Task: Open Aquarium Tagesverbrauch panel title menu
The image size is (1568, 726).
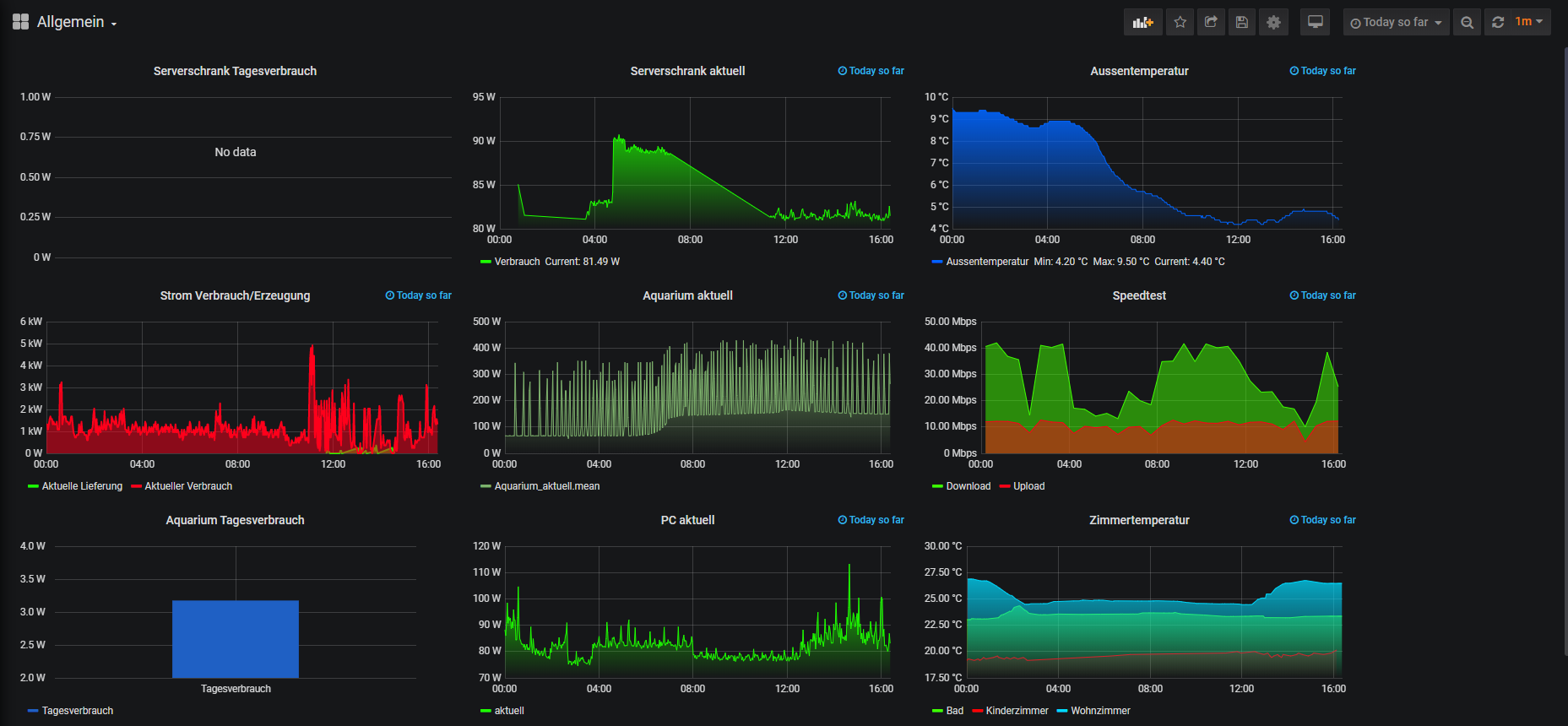Action: point(235,520)
